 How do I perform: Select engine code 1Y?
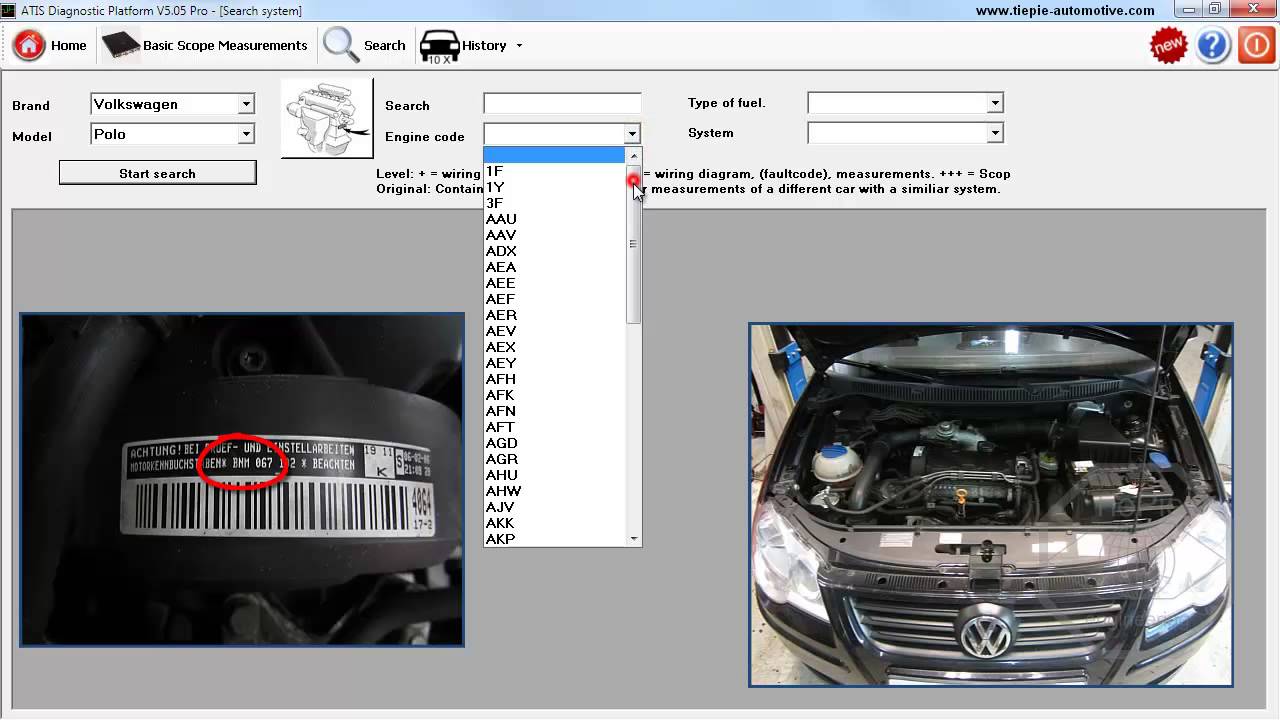pyautogui.click(x=555, y=187)
